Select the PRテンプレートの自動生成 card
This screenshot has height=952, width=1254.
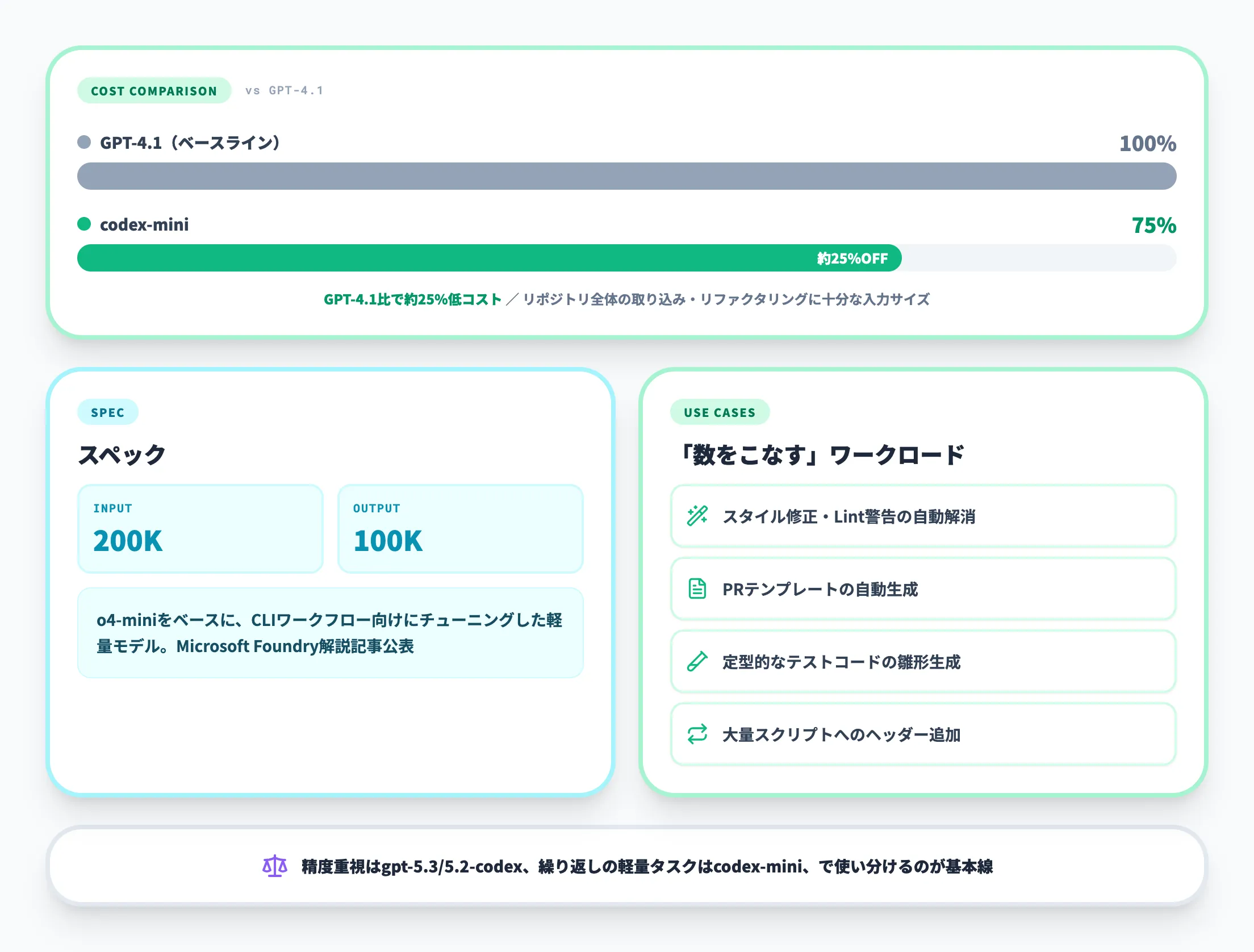(x=923, y=588)
